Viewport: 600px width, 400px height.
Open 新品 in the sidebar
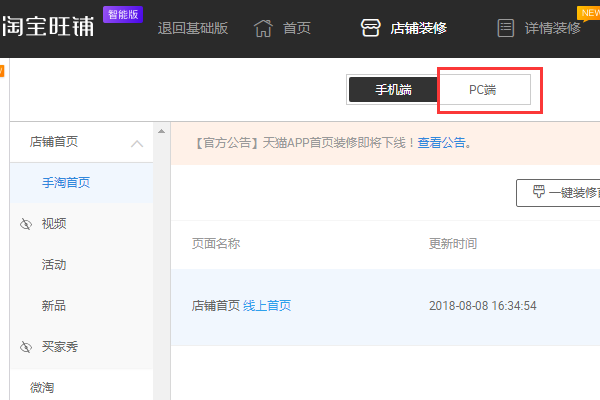[x=54, y=305]
